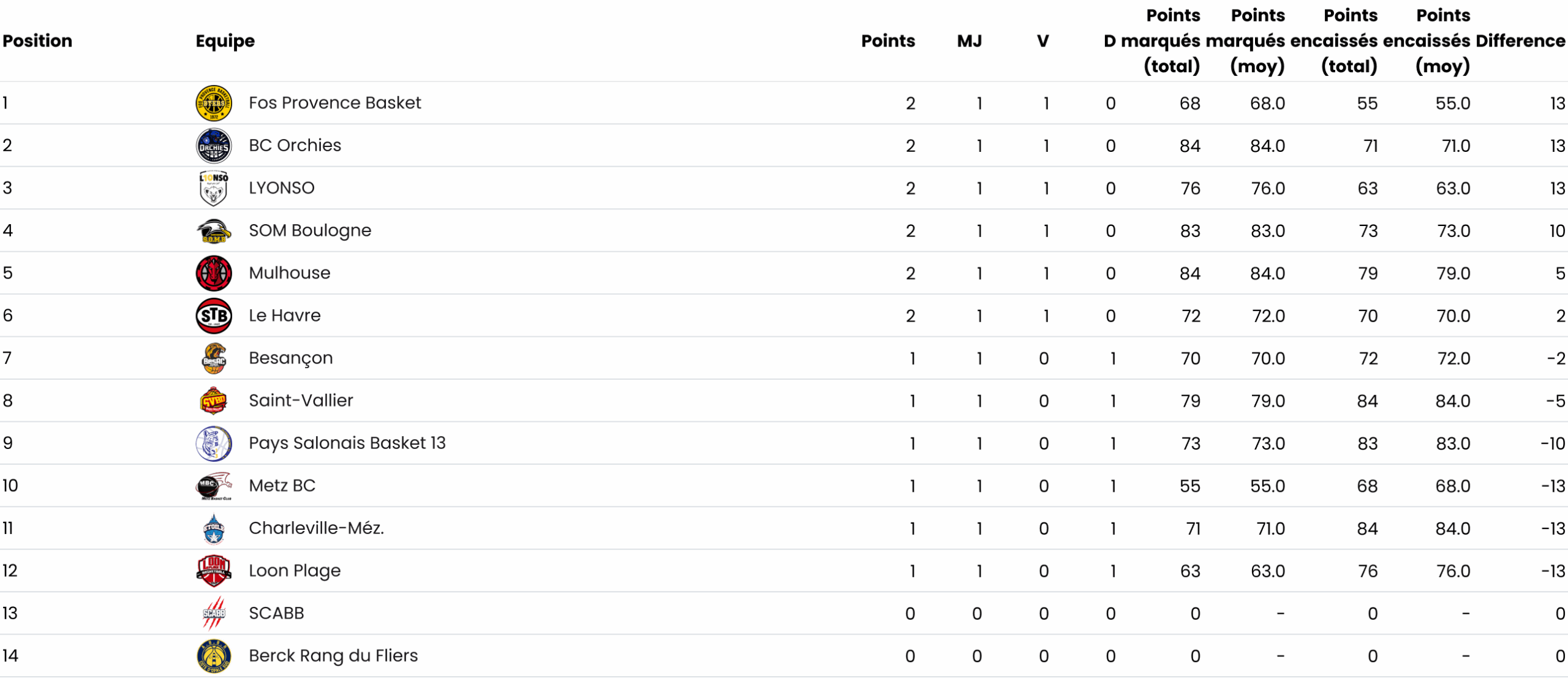Open the Pays Salonais Basket 13 team link
1568x678 pixels.
pyautogui.click(x=347, y=443)
